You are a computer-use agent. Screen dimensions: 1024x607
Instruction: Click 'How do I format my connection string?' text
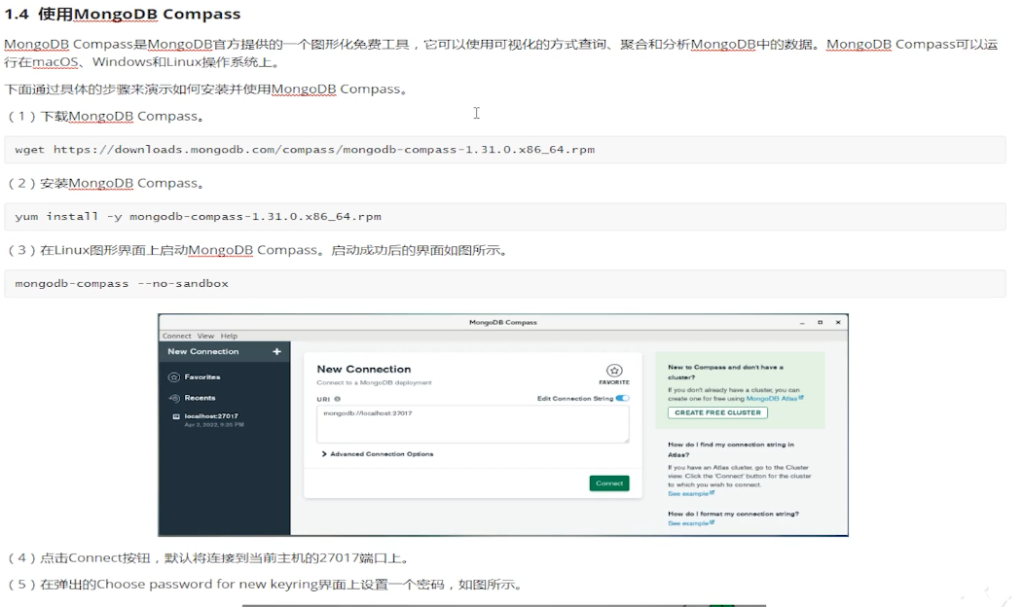(x=733, y=514)
